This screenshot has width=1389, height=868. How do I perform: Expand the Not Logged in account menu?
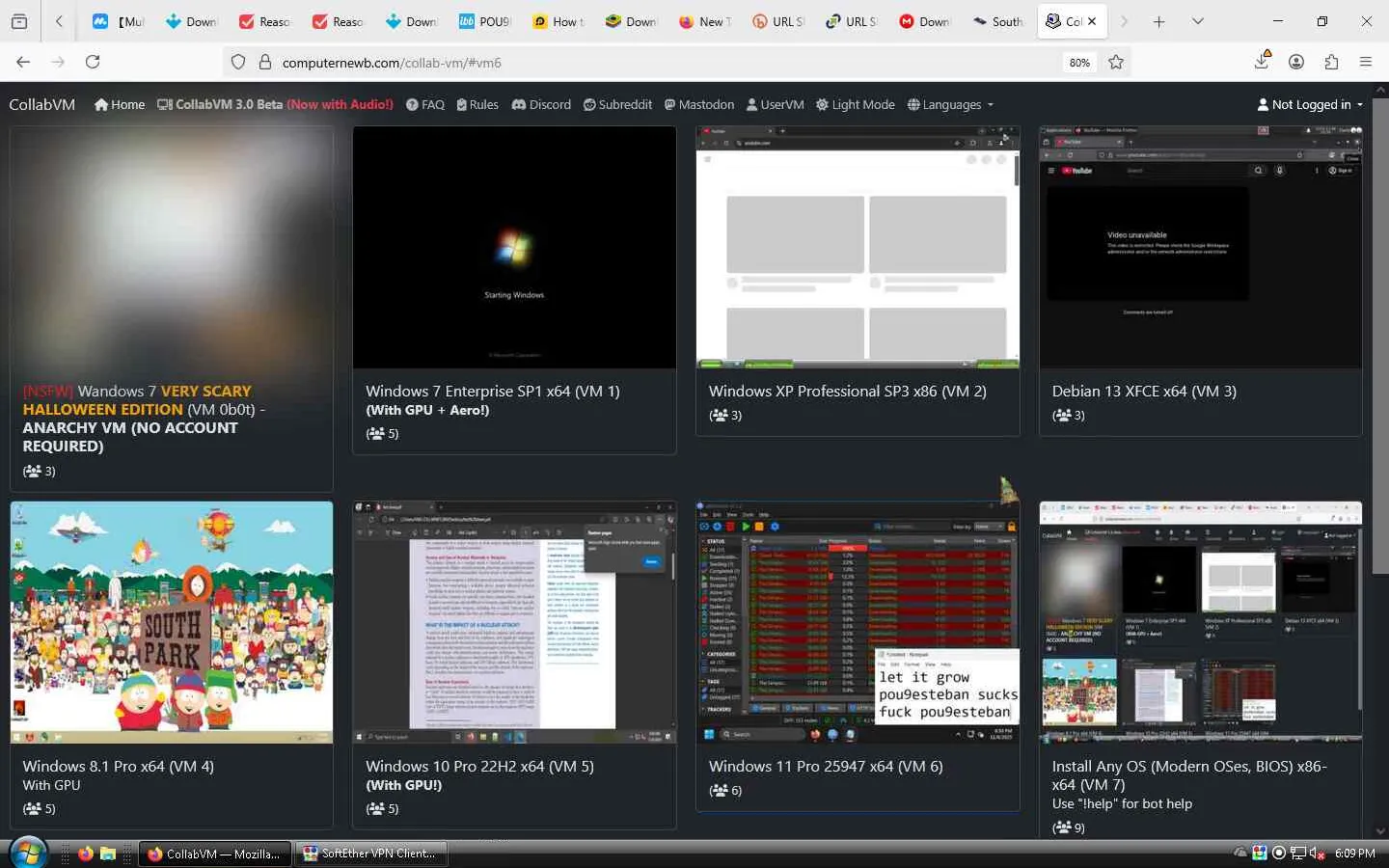[x=1311, y=104]
